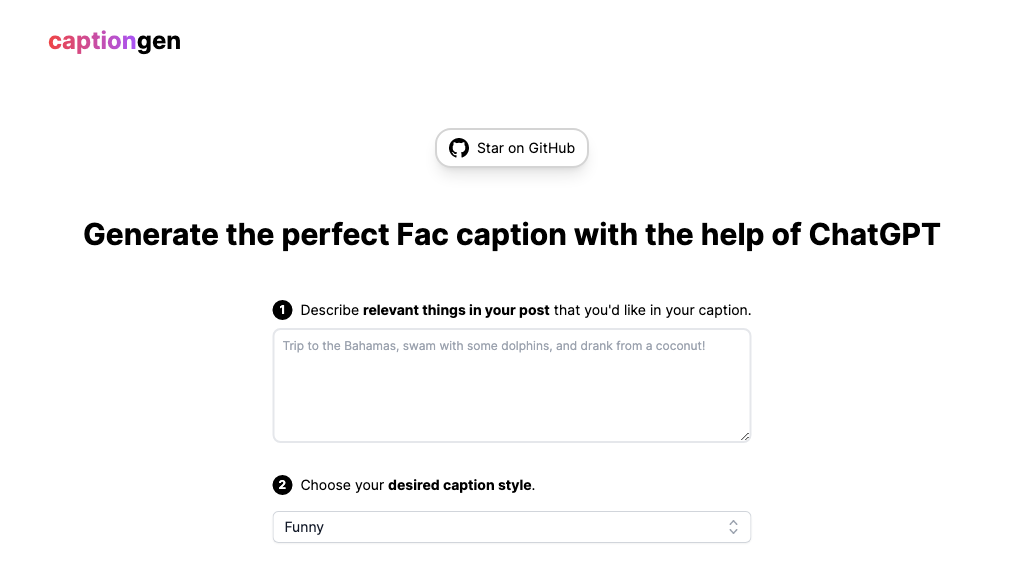Click the up-down chevron arrows in style selector

point(733,527)
